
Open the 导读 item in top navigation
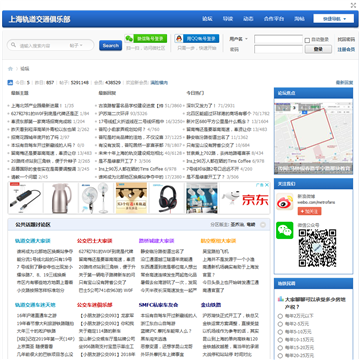(x=228, y=19)
